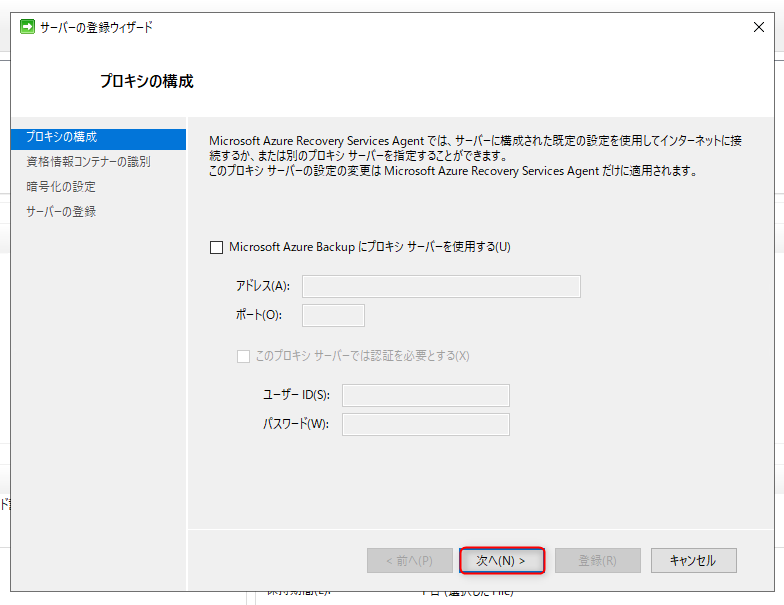The width and height of the screenshot is (784, 605).
Task: Toggle このプロキシ サーバーでは認証を必要とする checkbox
Action: click(244, 356)
